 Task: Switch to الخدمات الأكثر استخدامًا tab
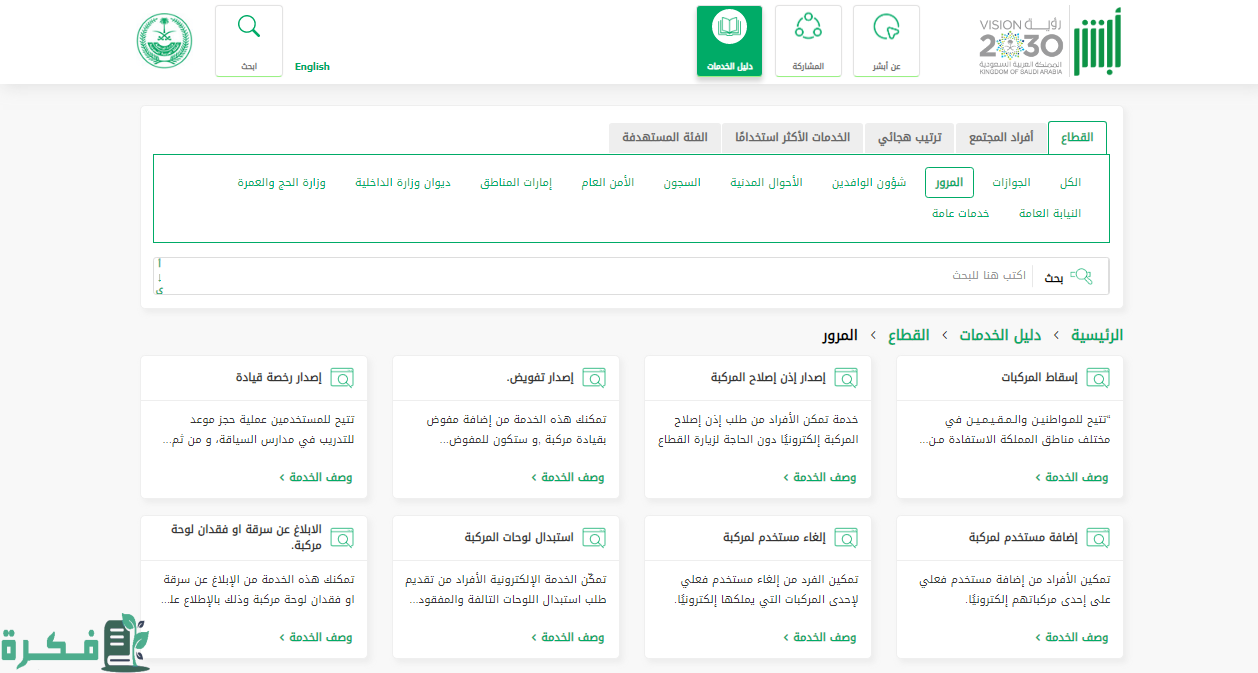[792, 137]
